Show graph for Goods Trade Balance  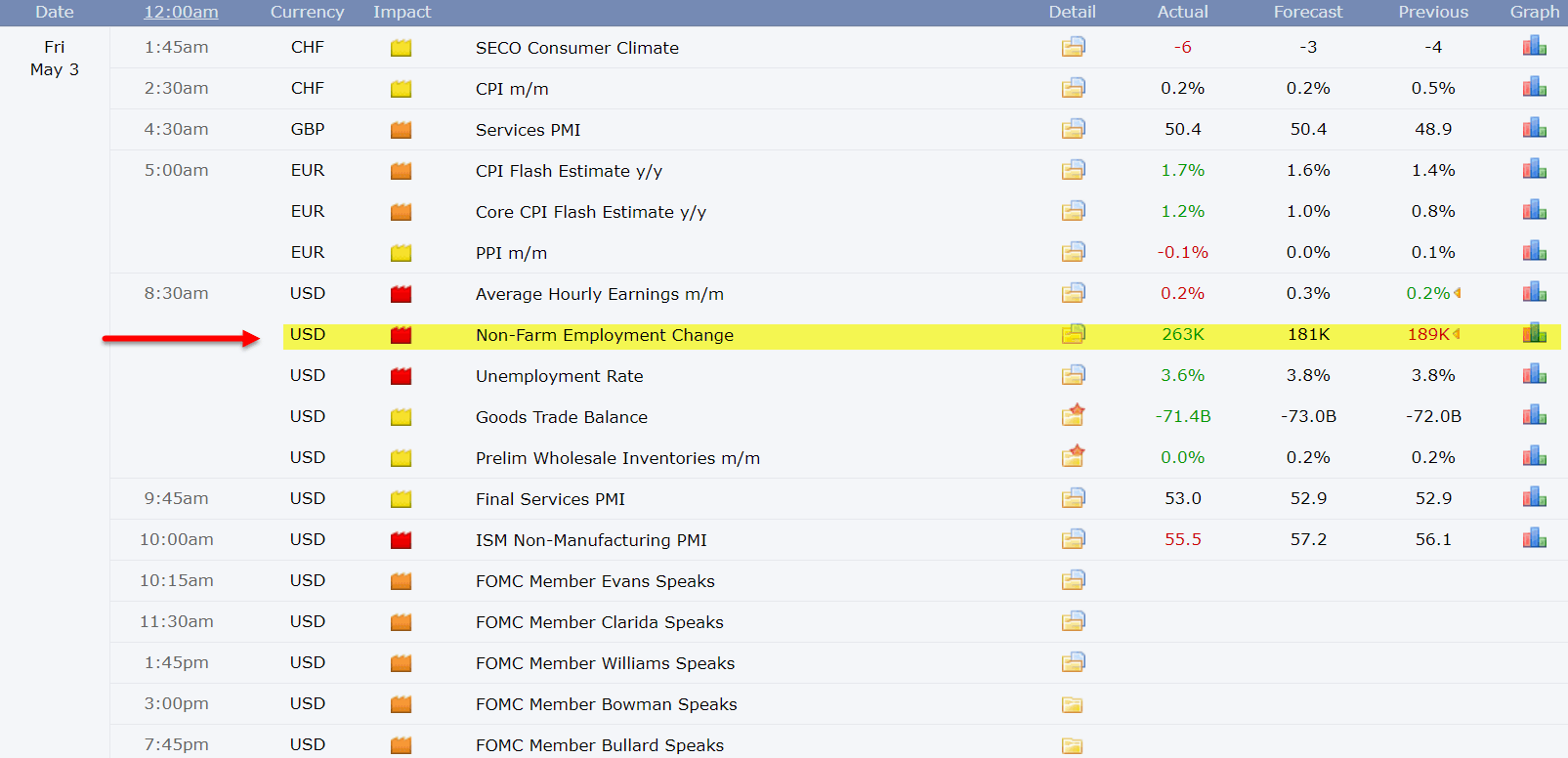(1534, 415)
